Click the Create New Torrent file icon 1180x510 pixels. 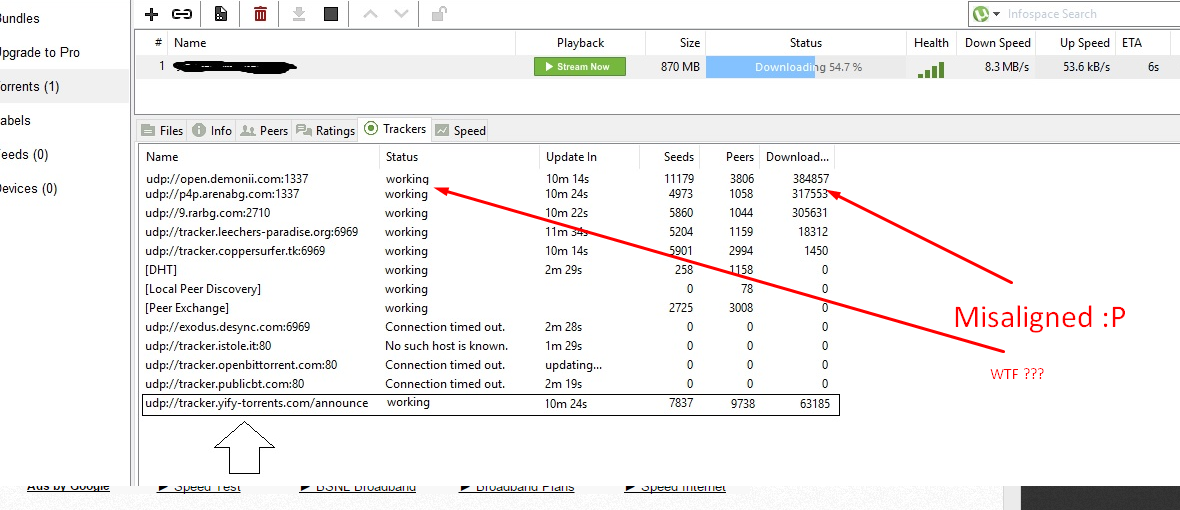pos(221,14)
